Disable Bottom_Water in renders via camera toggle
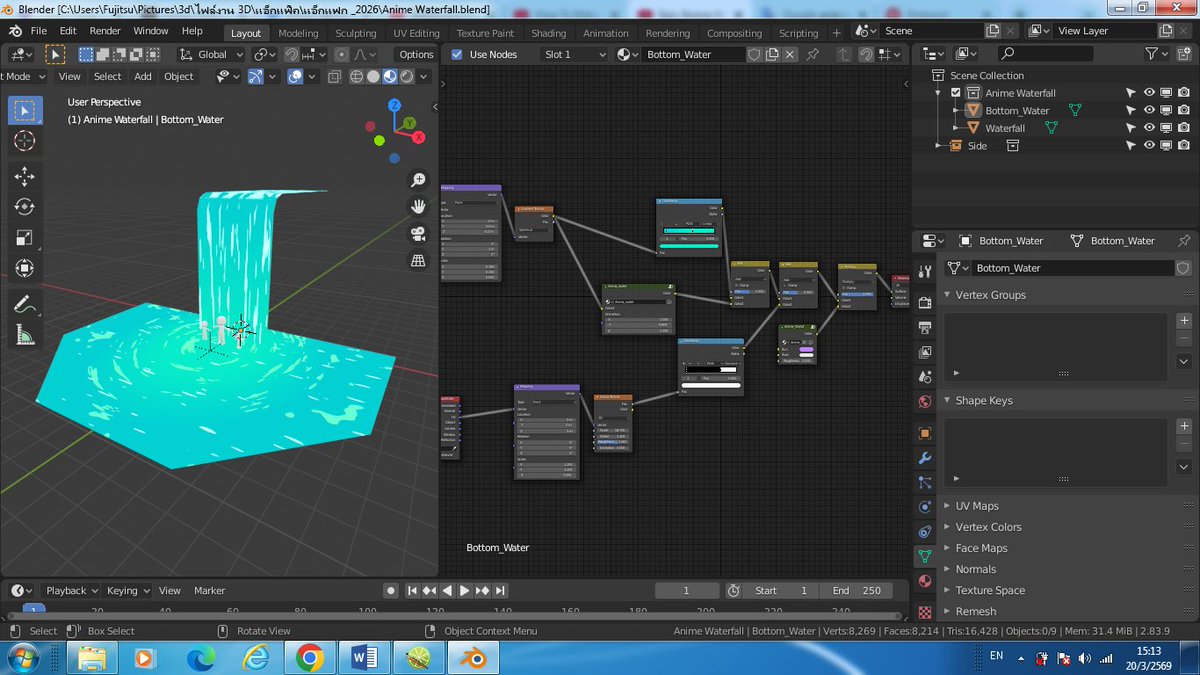 point(1184,110)
